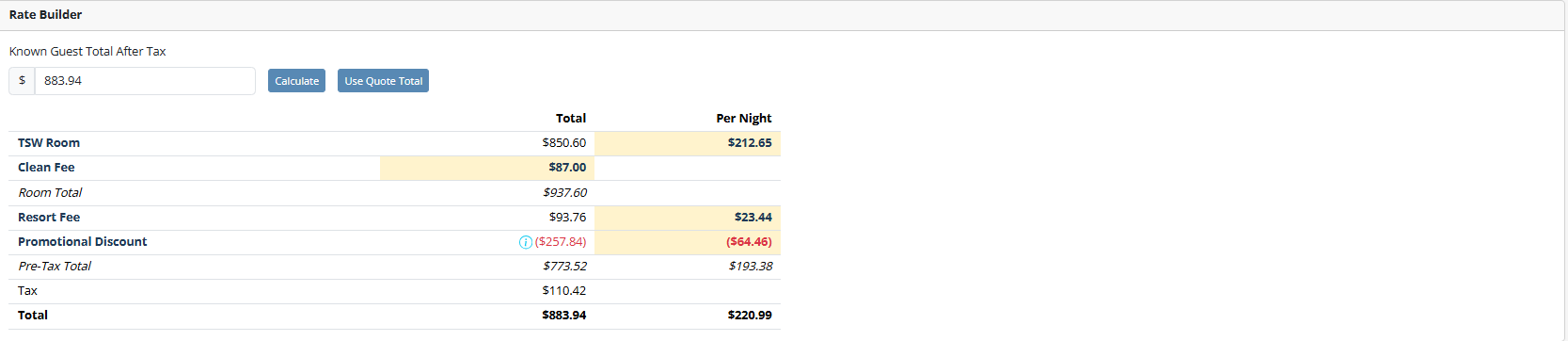Viewport: 1568px width, 341px height.
Task: Click the info icon beside Promotional Discount total
Action: (x=525, y=242)
